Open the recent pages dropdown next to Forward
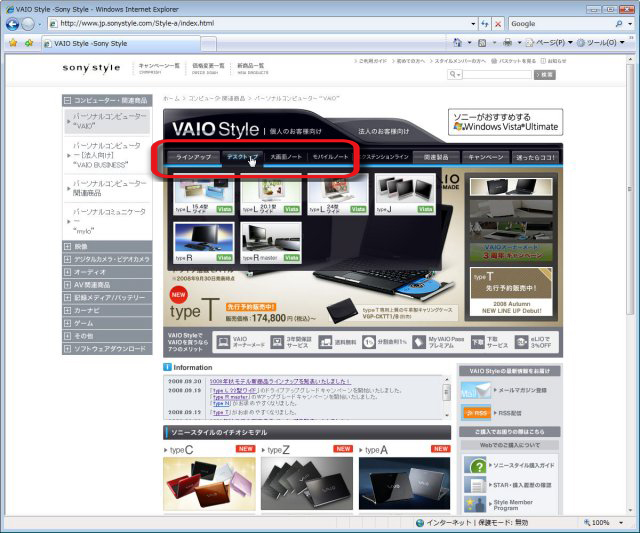Viewport: 640px width, 533px height. coord(40,24)
